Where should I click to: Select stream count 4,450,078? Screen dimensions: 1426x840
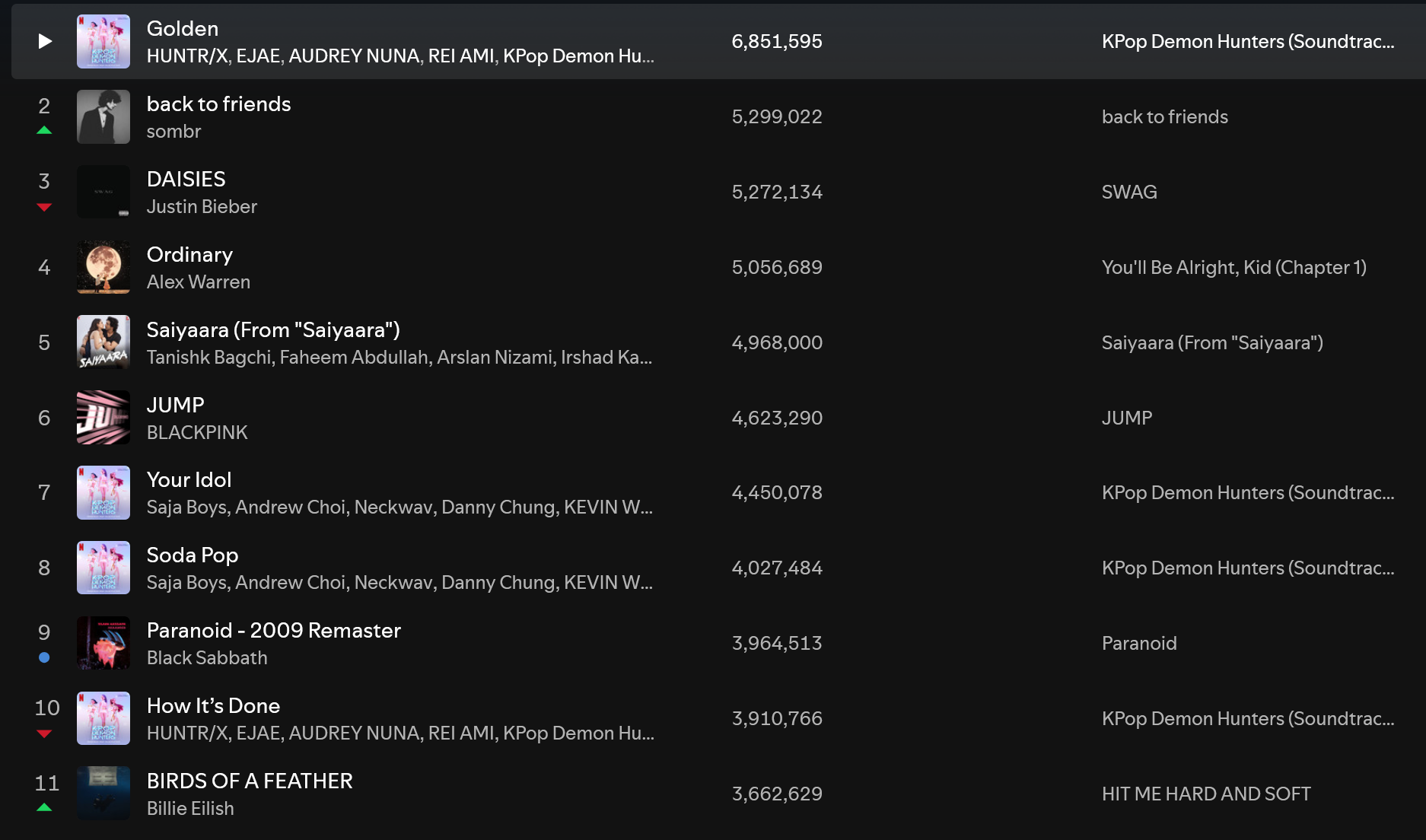[x=777, y=492]
